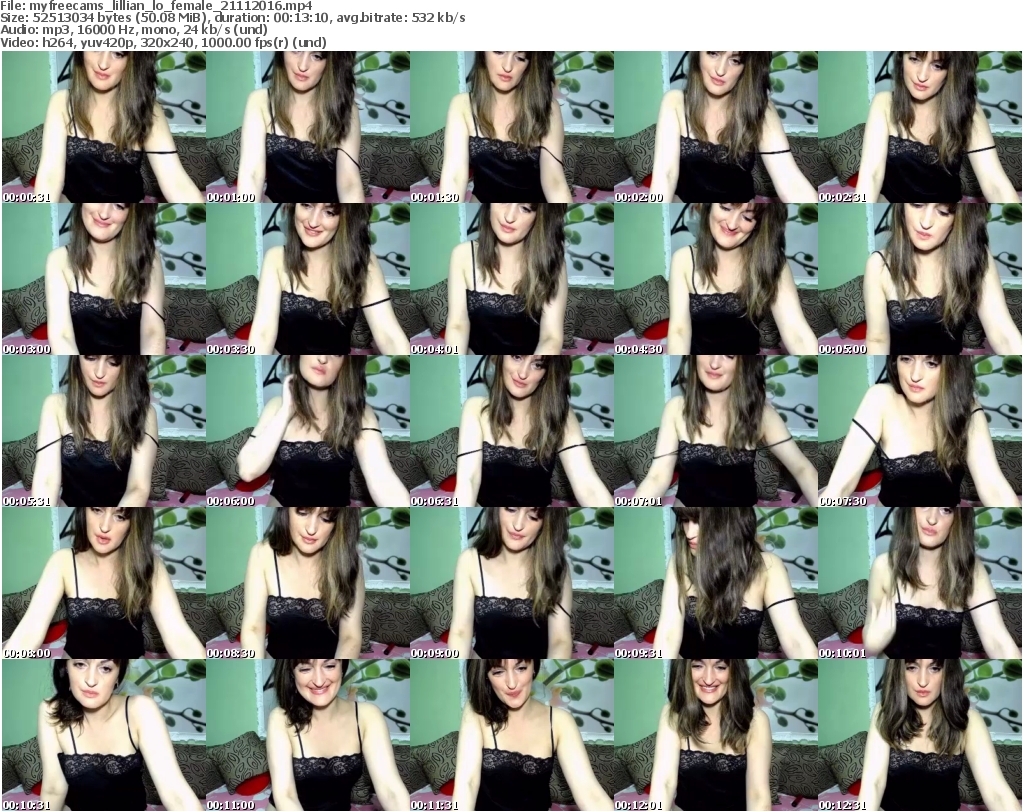Pick the frame at 00:06:31
1024x811 pixels.
pyautogui.click(x=511, y=431)
